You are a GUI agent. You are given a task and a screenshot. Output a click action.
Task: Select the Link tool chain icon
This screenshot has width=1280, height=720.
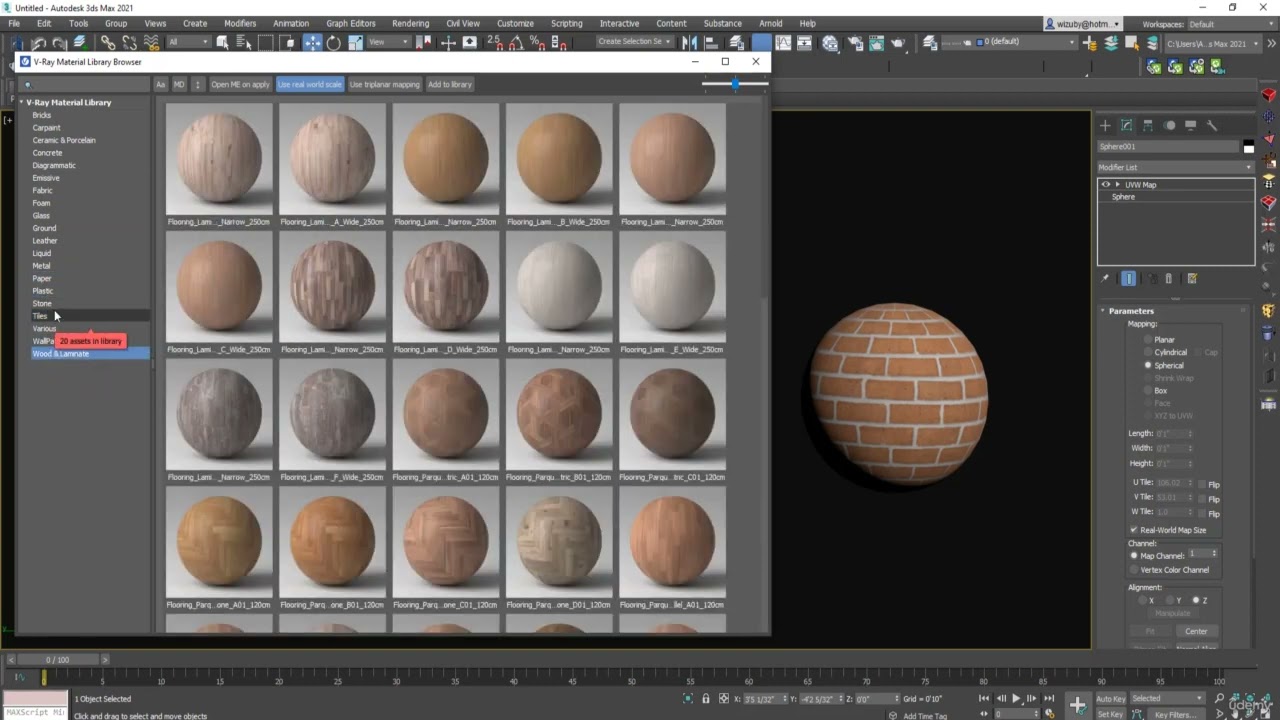pyautogui.click(x=107, y=43)
